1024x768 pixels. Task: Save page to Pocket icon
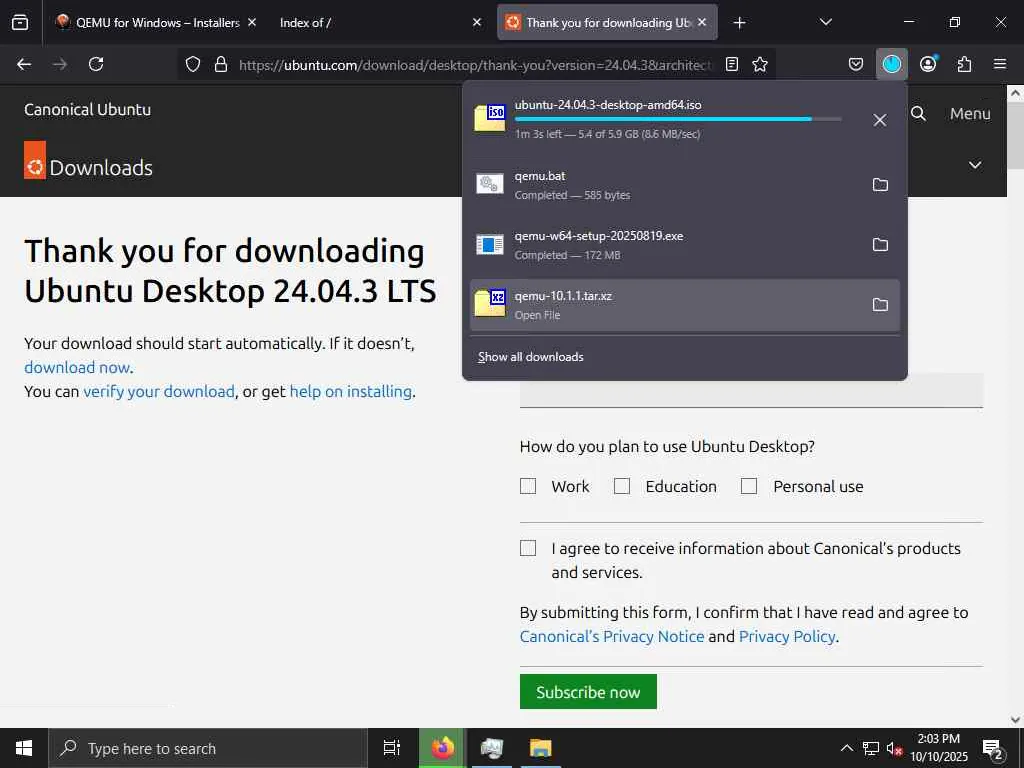point(856,64)
